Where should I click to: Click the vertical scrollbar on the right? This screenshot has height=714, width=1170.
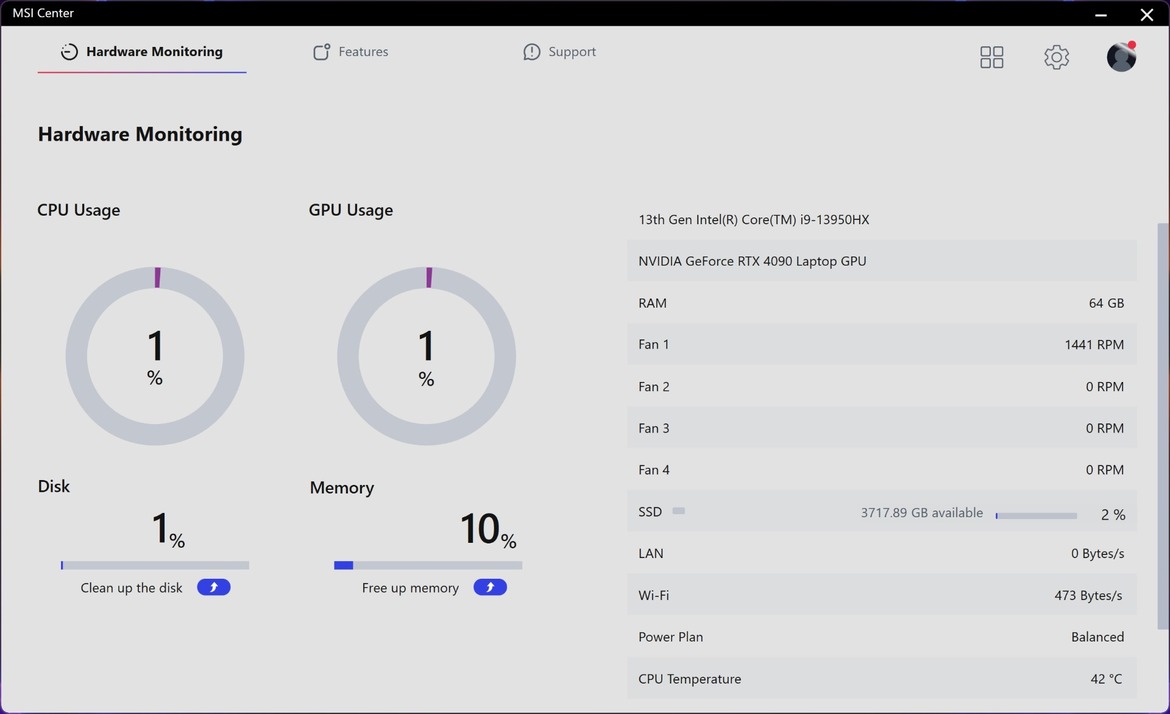1163,425
